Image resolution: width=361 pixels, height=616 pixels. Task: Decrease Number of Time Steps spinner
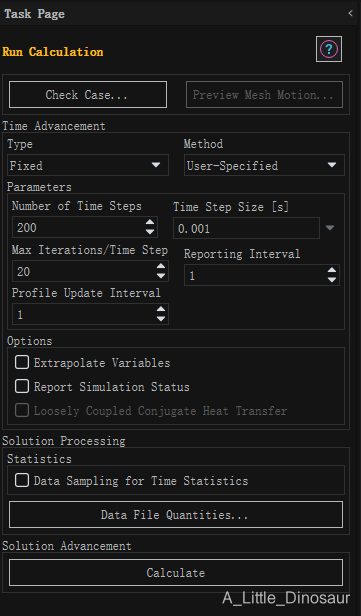coord(150,232)
